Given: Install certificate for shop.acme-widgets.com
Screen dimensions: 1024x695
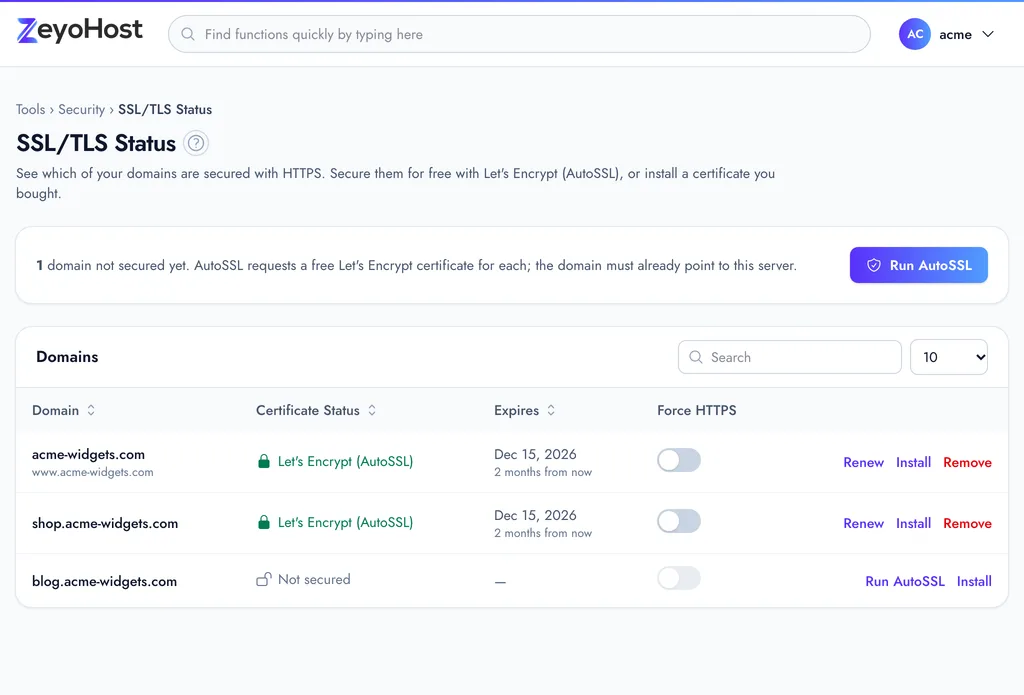Looking at the screenshot, I should [913, 523].
